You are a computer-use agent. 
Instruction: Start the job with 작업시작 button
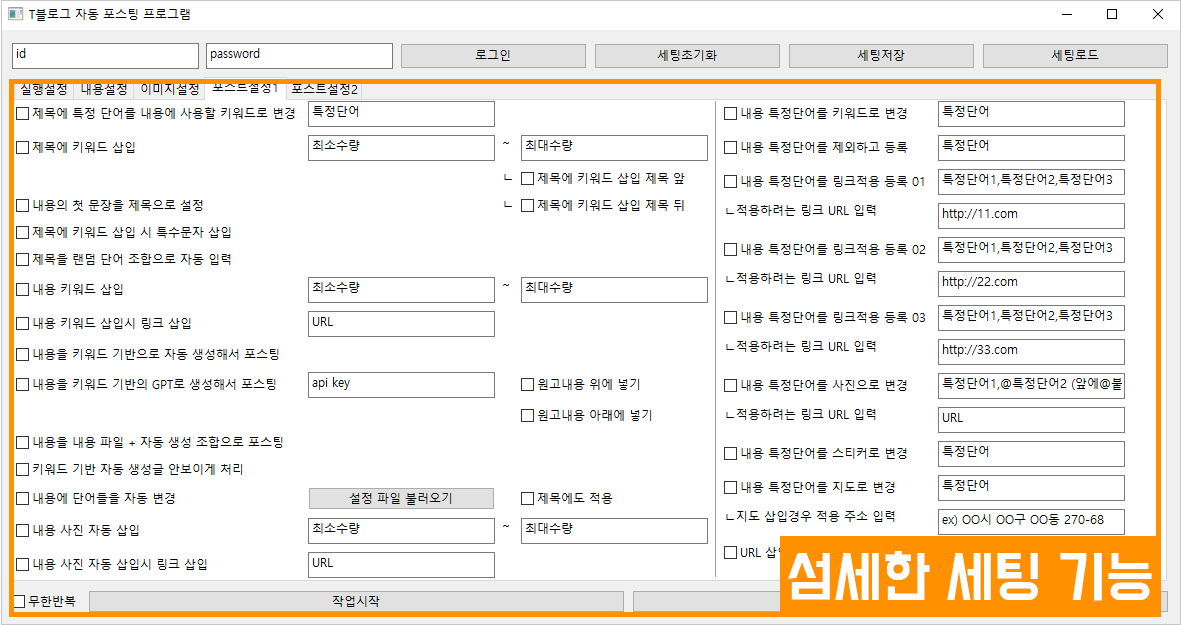[x=355, y=602]
